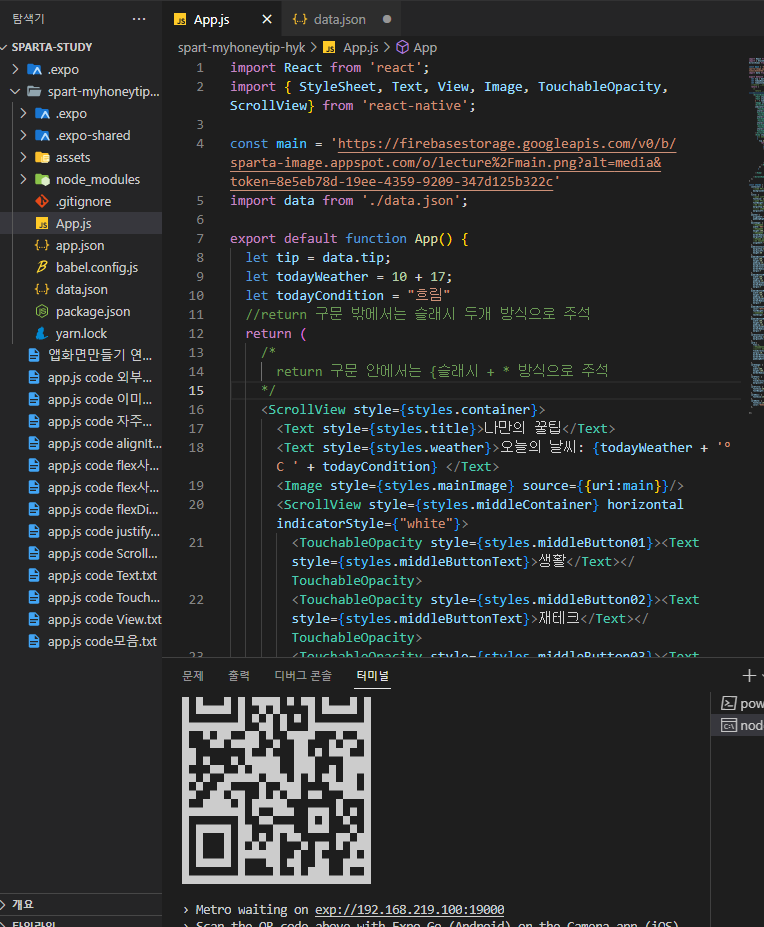Click spart-myhoneytip-hyk breadcrumb

point(241,48)
